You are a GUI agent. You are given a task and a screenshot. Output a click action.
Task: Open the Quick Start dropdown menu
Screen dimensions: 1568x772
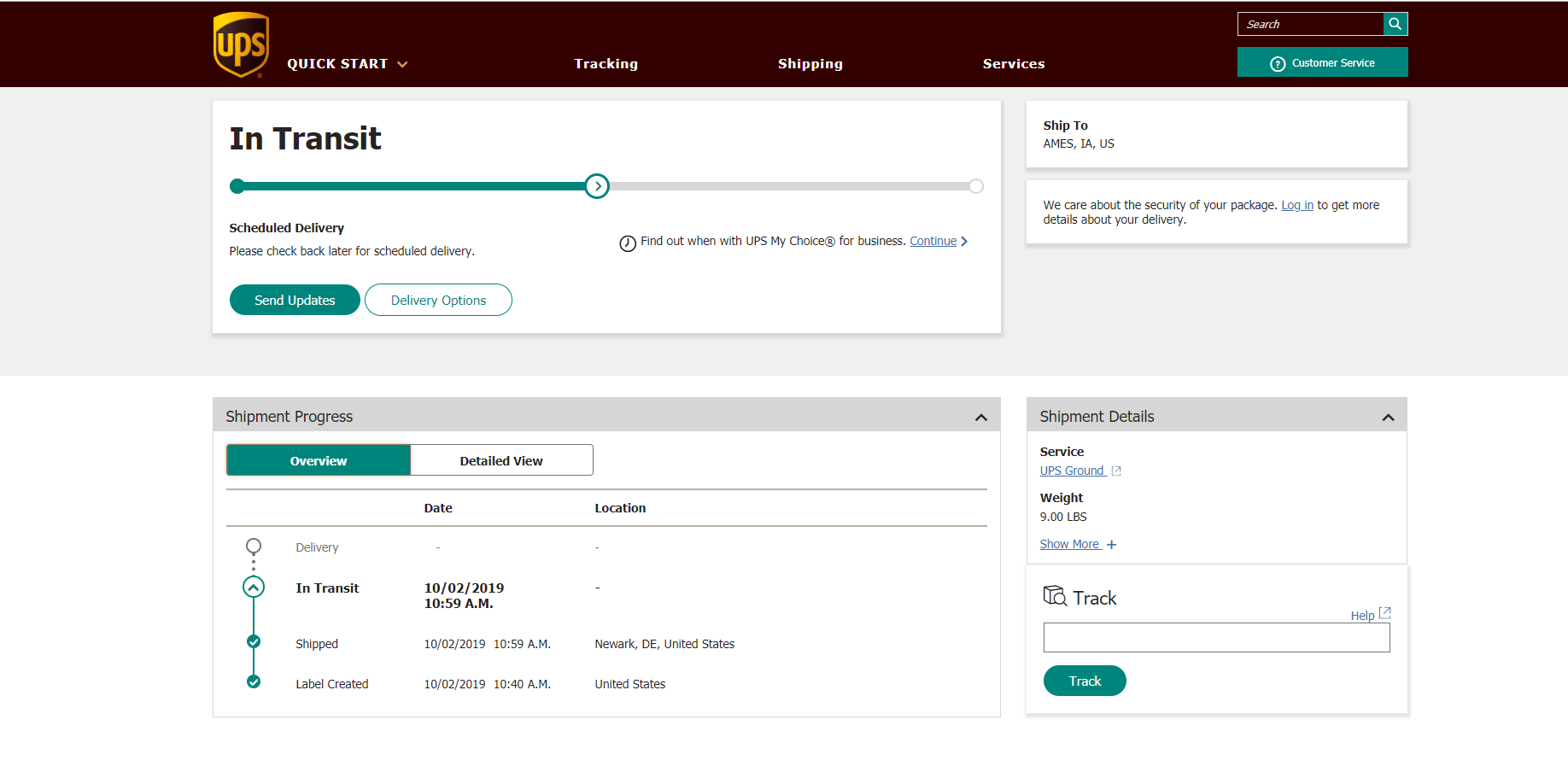(x=347, y=64)
